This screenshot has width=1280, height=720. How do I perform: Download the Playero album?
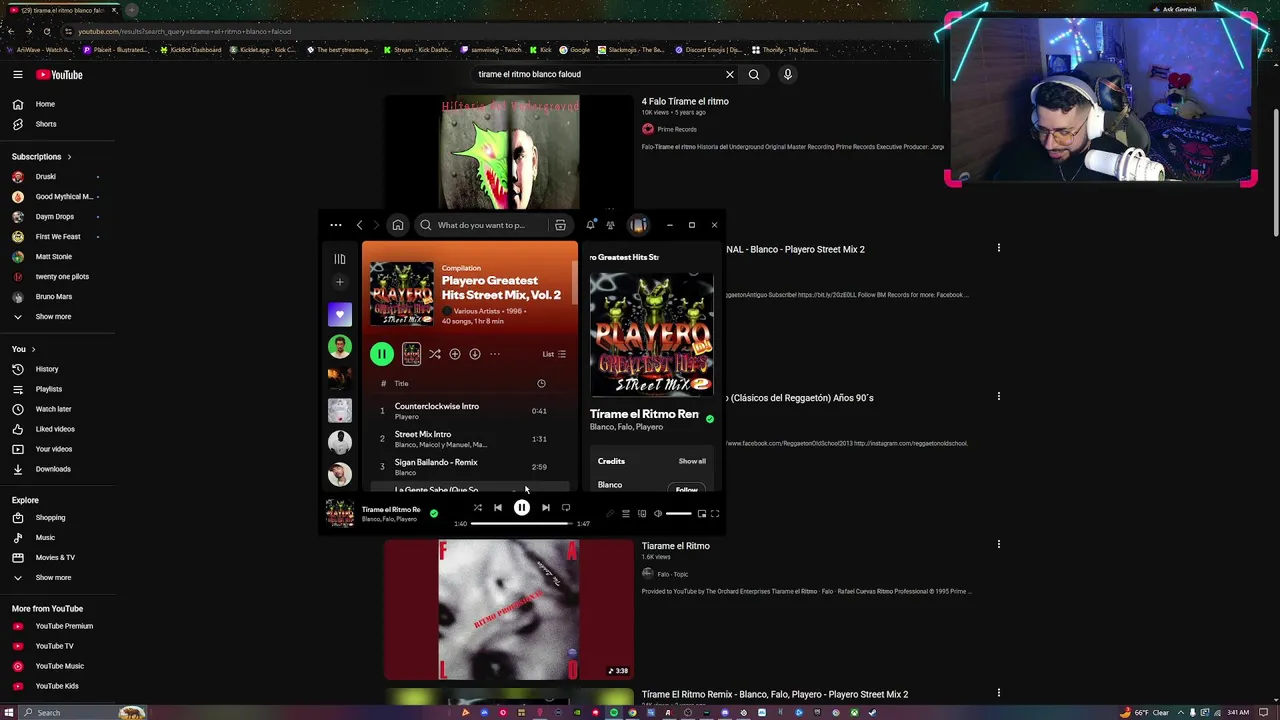coord(474,354)
